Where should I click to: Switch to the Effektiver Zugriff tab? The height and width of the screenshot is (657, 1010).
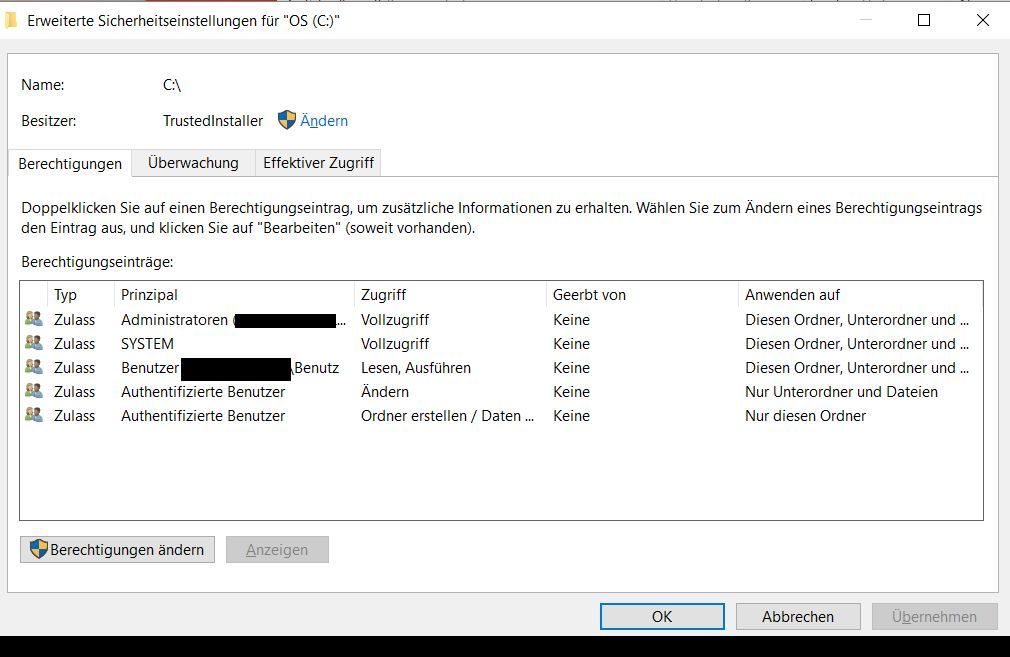318,163
